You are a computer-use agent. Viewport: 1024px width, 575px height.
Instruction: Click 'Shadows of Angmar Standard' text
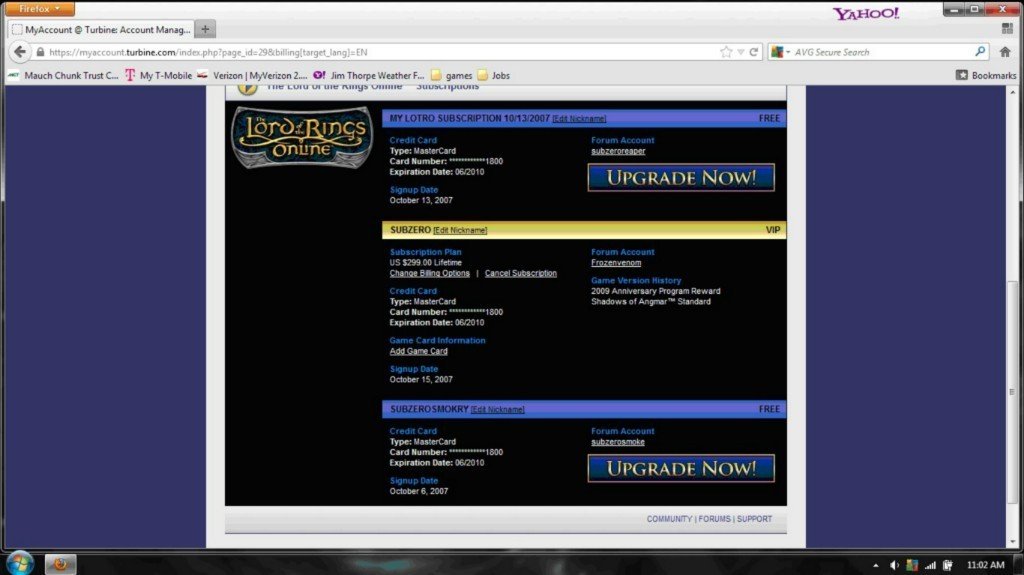click(x=650, y=301)
